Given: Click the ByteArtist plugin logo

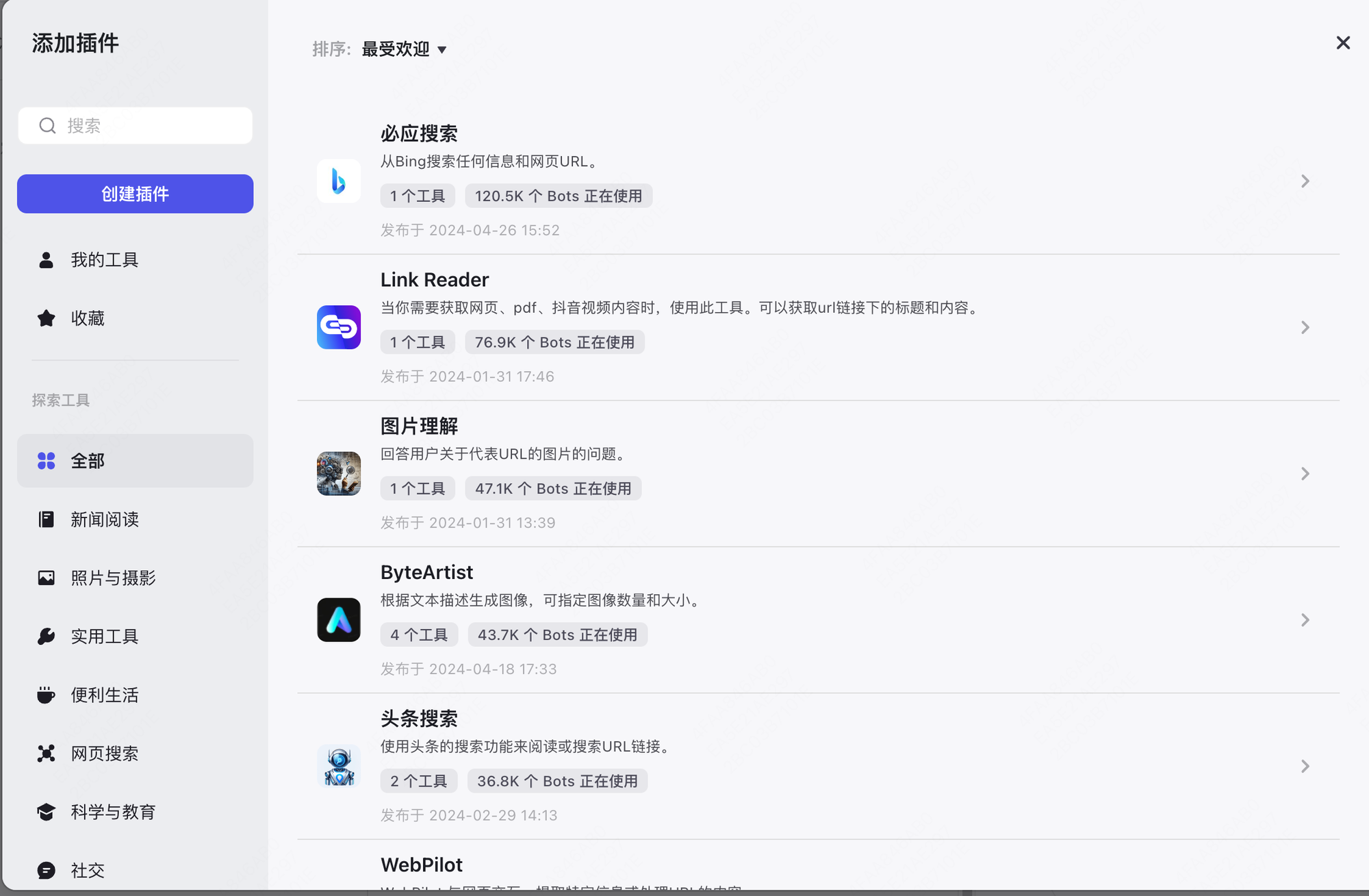Looking at the screenshot, I should [x=338, y=620].
